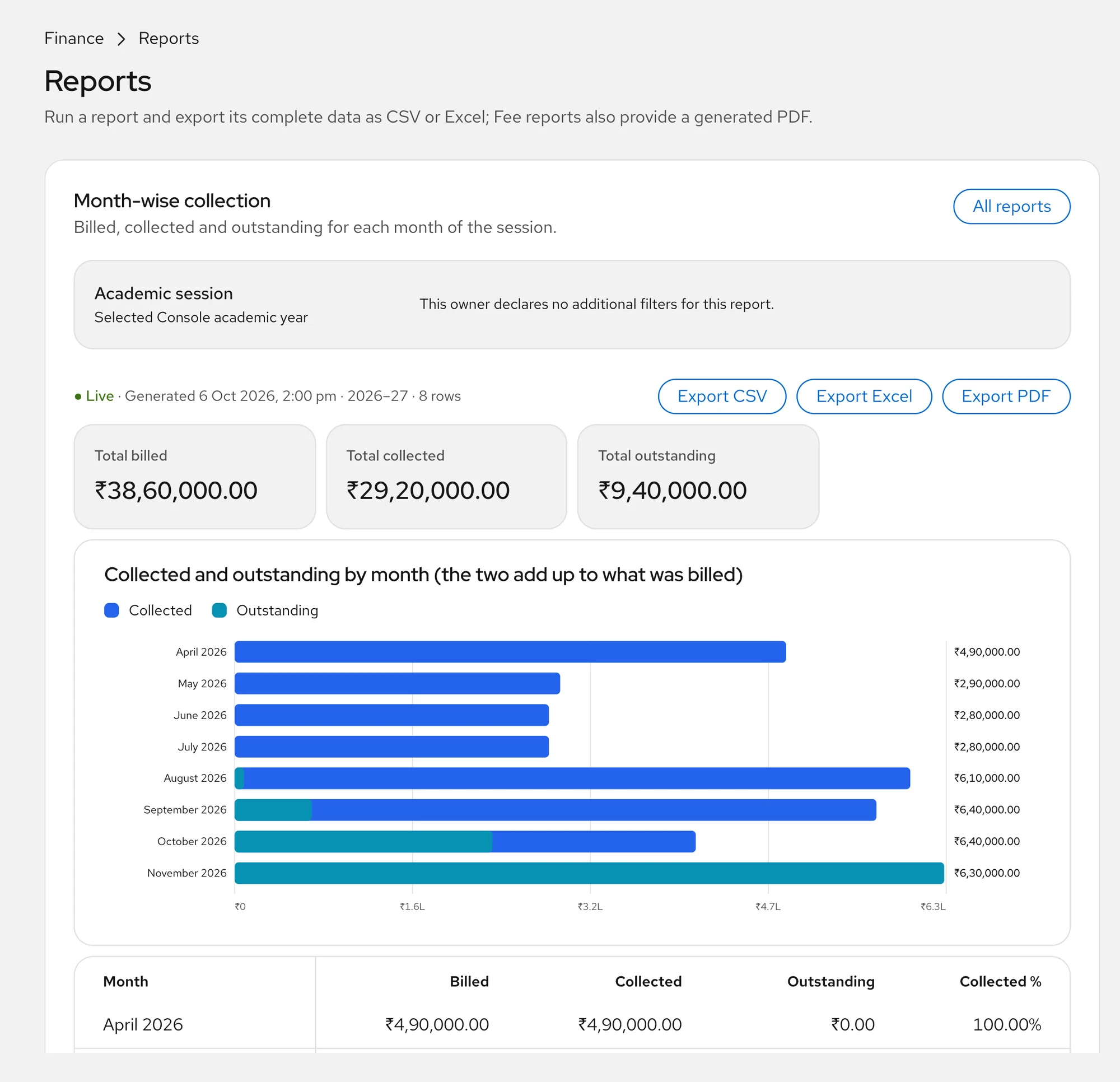Click the ₹6,10,000.00 value beside August
Screen dimensions: 1120x1082
tap(986, 778)
